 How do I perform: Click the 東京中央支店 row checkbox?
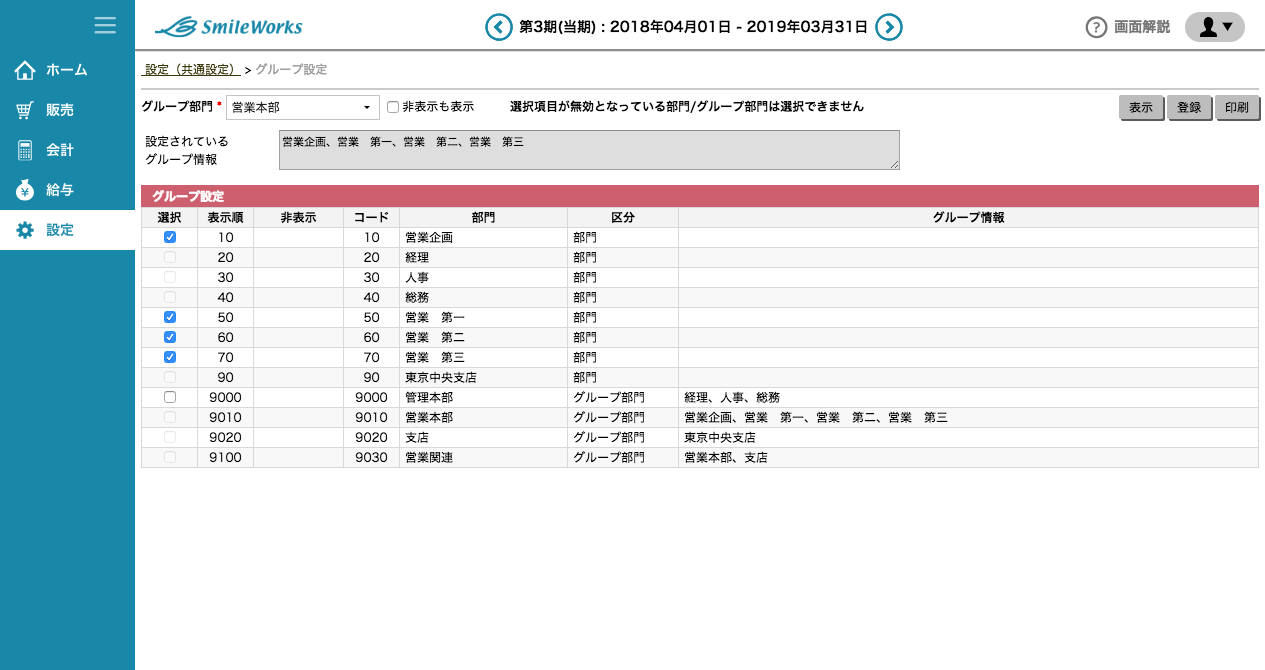170,377
